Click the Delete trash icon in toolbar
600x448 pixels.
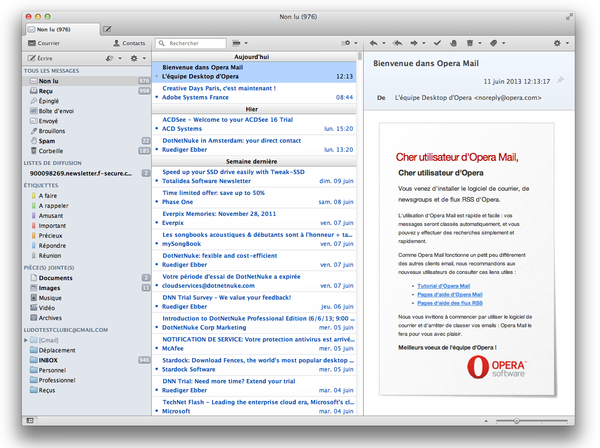470,43
